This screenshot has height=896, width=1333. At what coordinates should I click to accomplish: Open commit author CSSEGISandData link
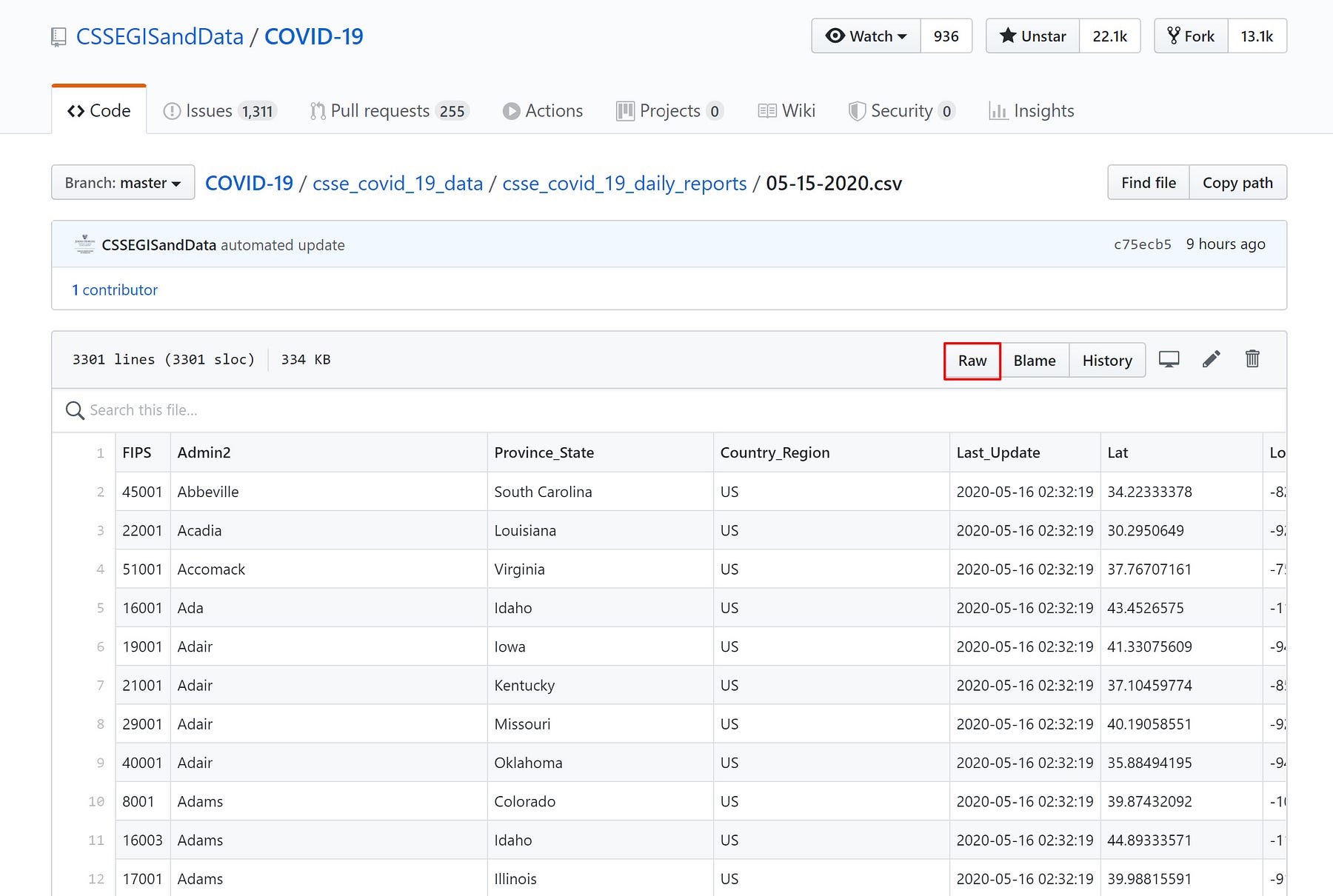click(x=159, y=245)
